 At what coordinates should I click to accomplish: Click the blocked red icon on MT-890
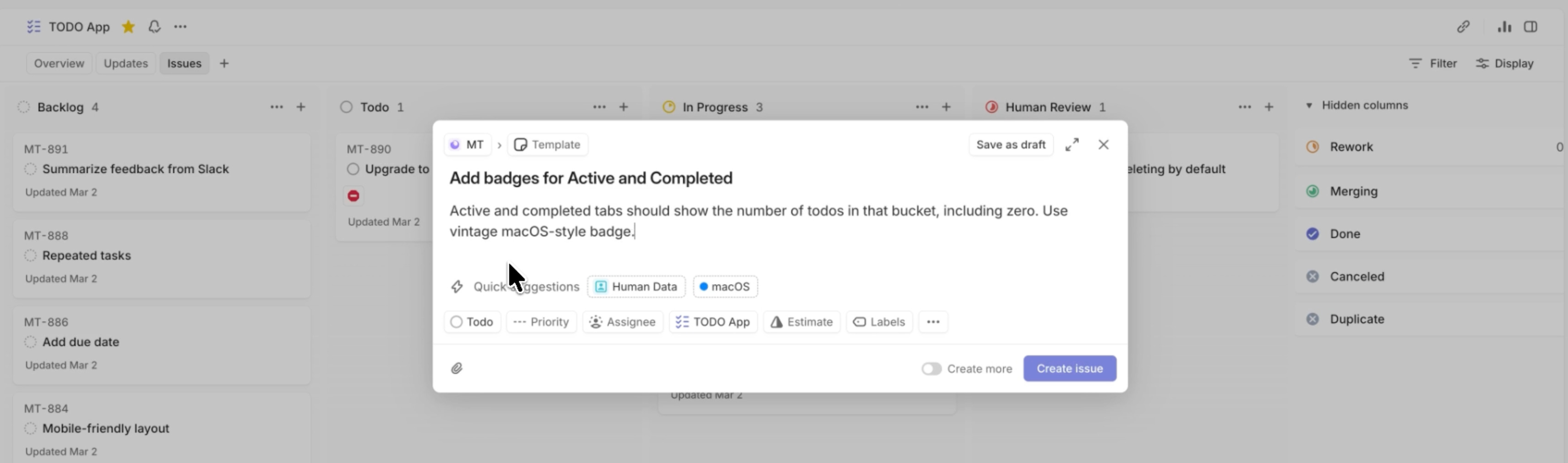click(353, 196)
